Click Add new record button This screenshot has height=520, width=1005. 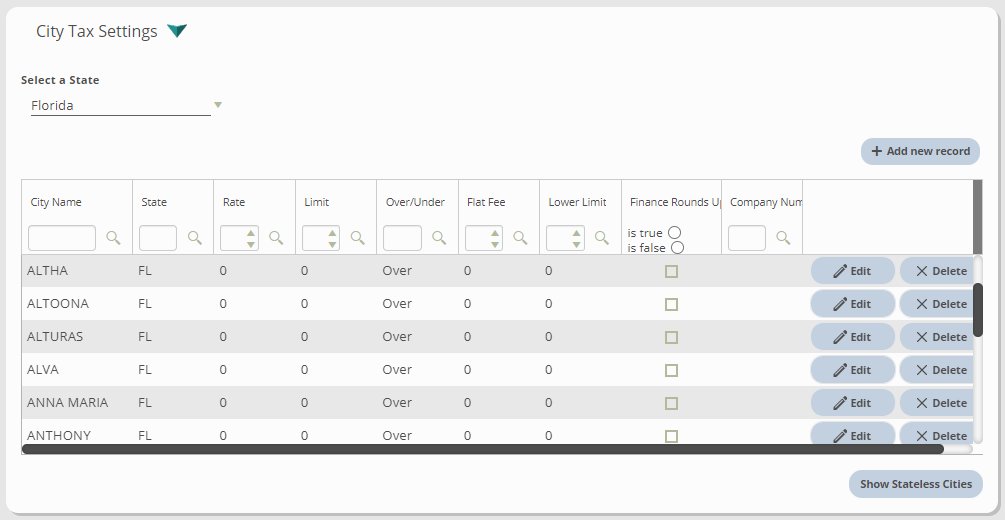click(920, 151)
